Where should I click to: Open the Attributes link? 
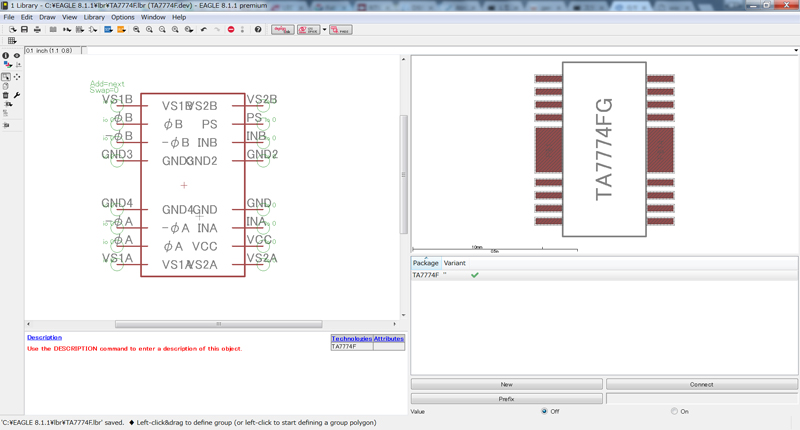(x=389, y=338)
